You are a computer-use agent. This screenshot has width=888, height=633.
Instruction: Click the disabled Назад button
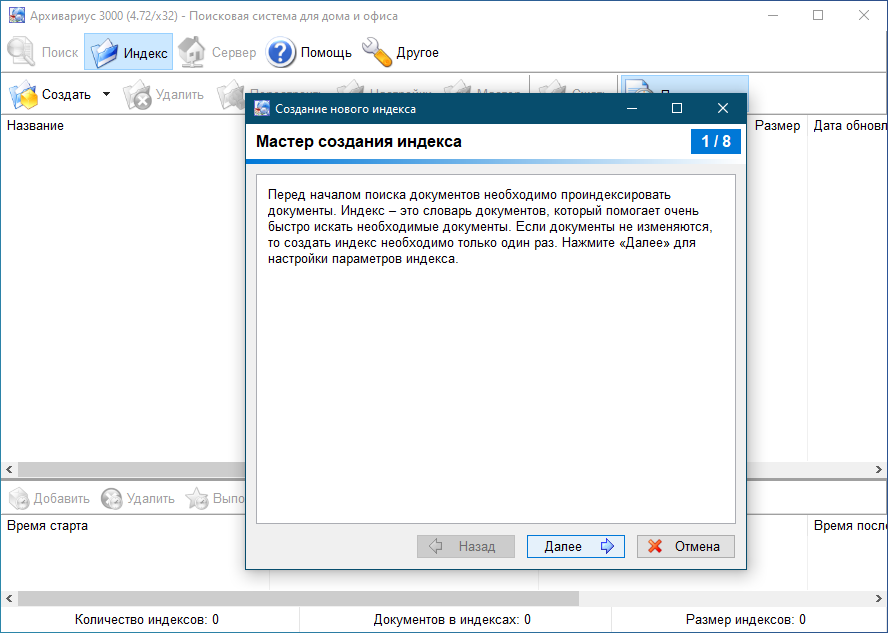point(466,546)
